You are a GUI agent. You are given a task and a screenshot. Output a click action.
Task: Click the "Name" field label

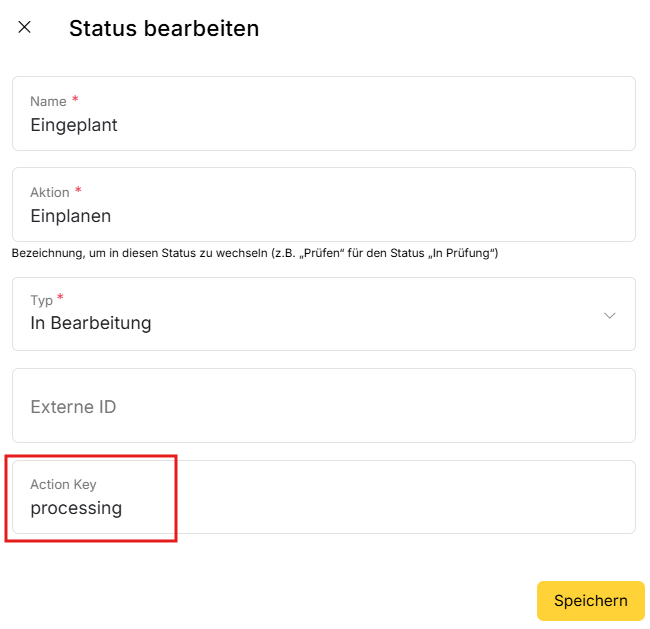click(x=48, y=101)
